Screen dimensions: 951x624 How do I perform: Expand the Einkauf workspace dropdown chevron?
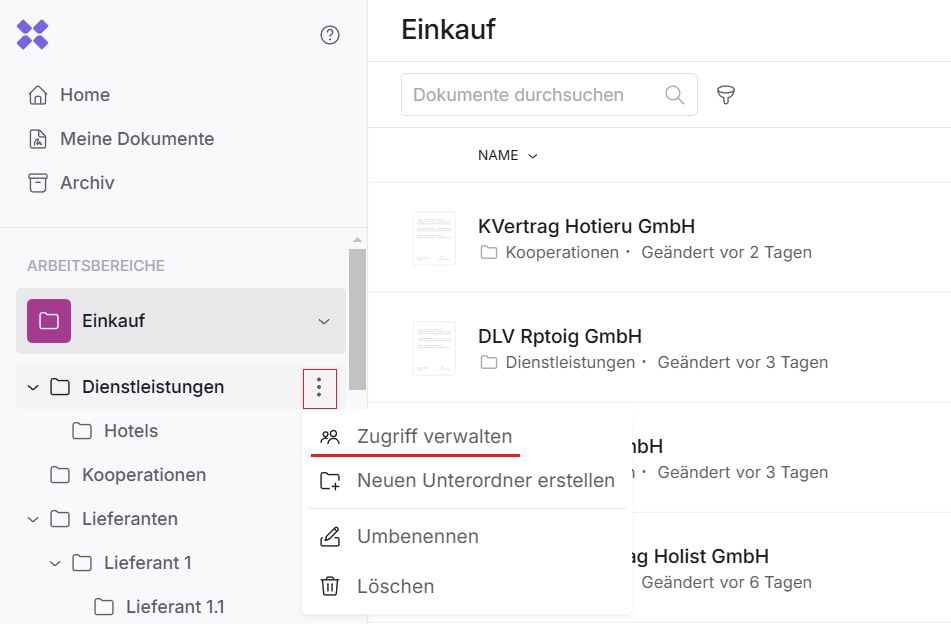tap(324, 321)
